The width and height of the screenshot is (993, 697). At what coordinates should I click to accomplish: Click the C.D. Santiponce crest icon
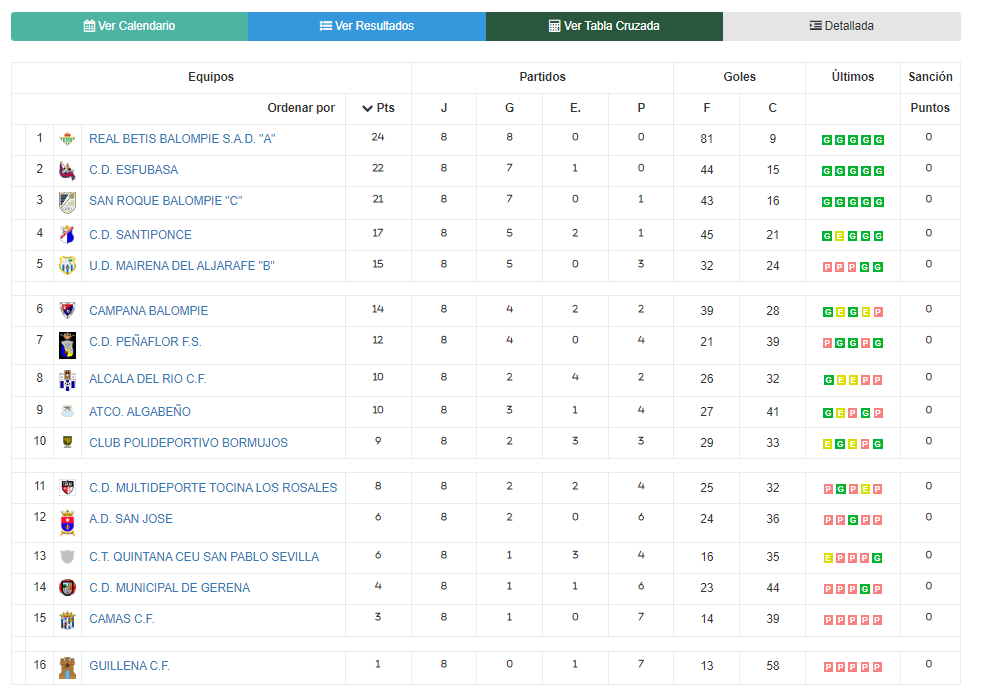(67, 235)
